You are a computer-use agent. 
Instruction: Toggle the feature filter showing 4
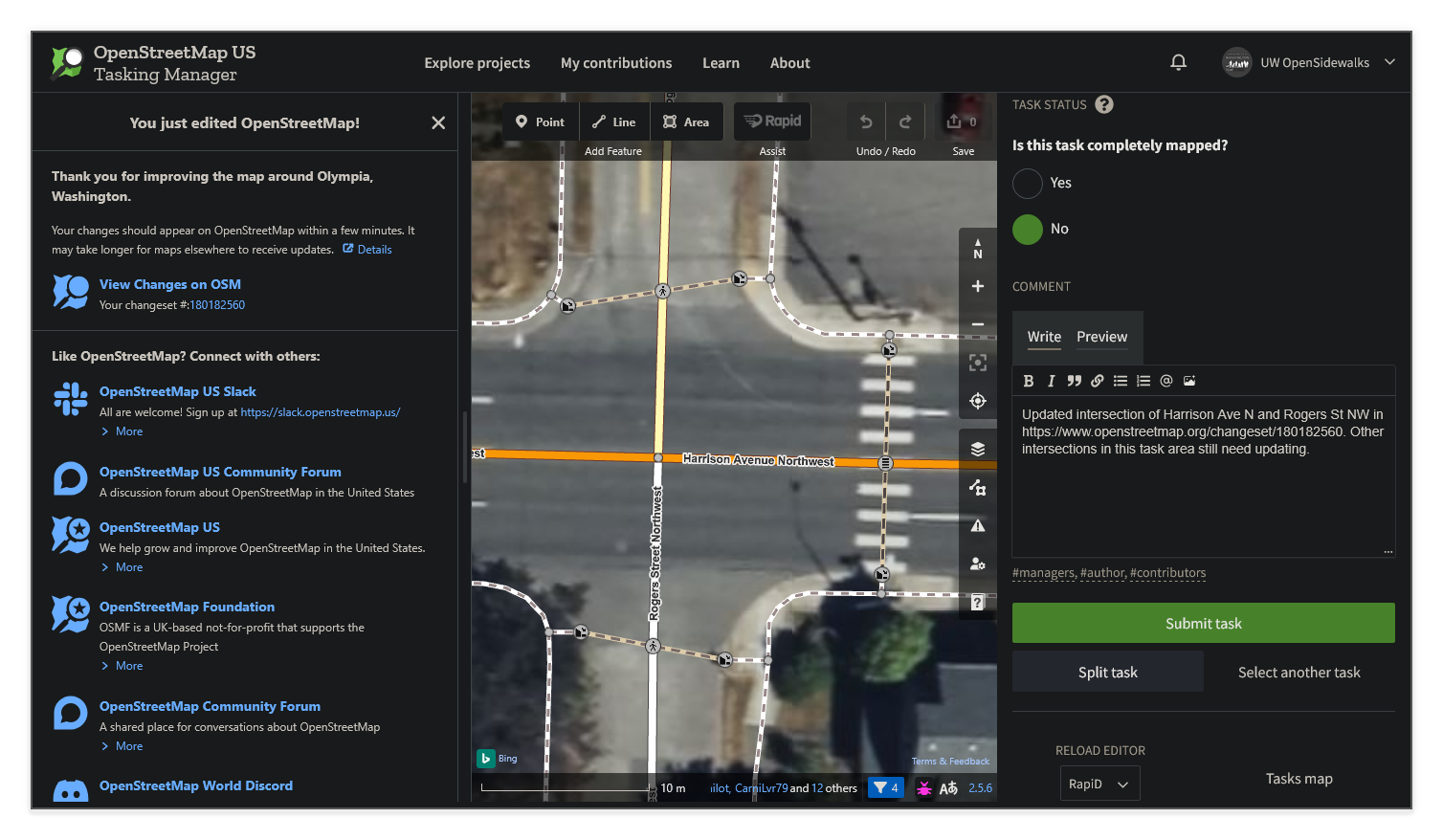tap(885, 786)
